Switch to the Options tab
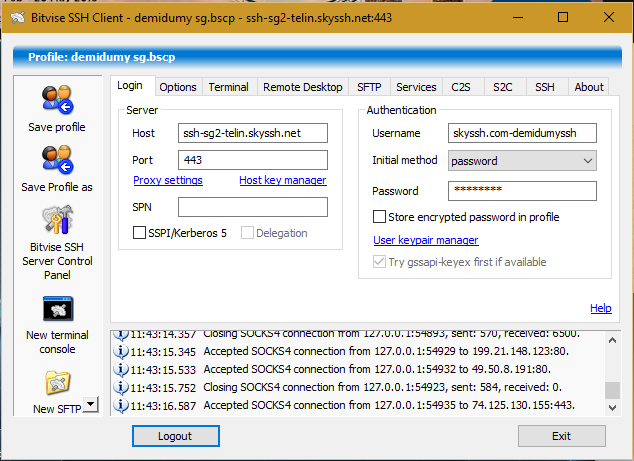 (x=178, y=87)
